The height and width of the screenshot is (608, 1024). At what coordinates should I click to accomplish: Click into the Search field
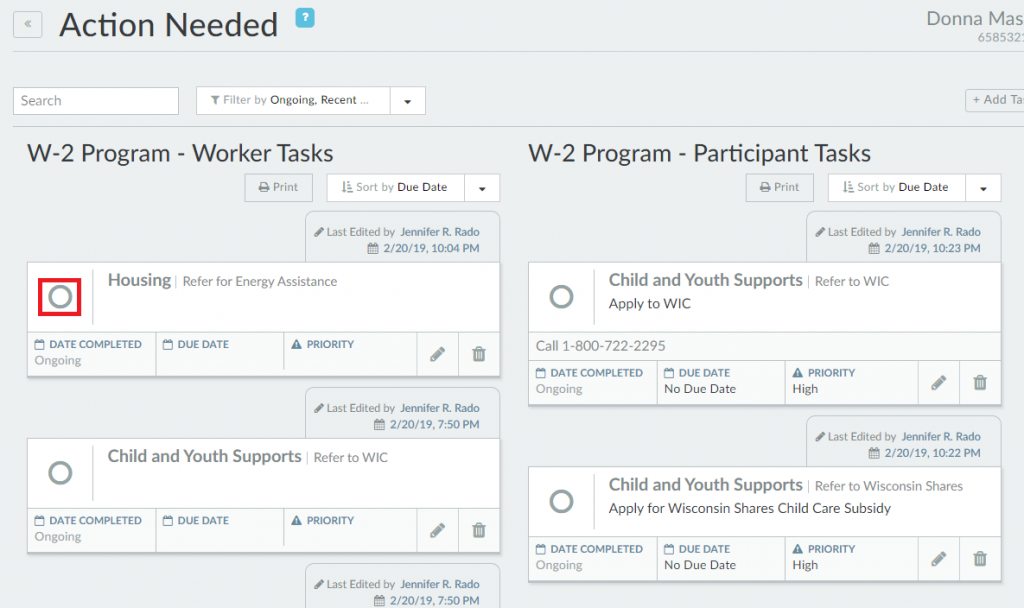[x=96, y=101]
